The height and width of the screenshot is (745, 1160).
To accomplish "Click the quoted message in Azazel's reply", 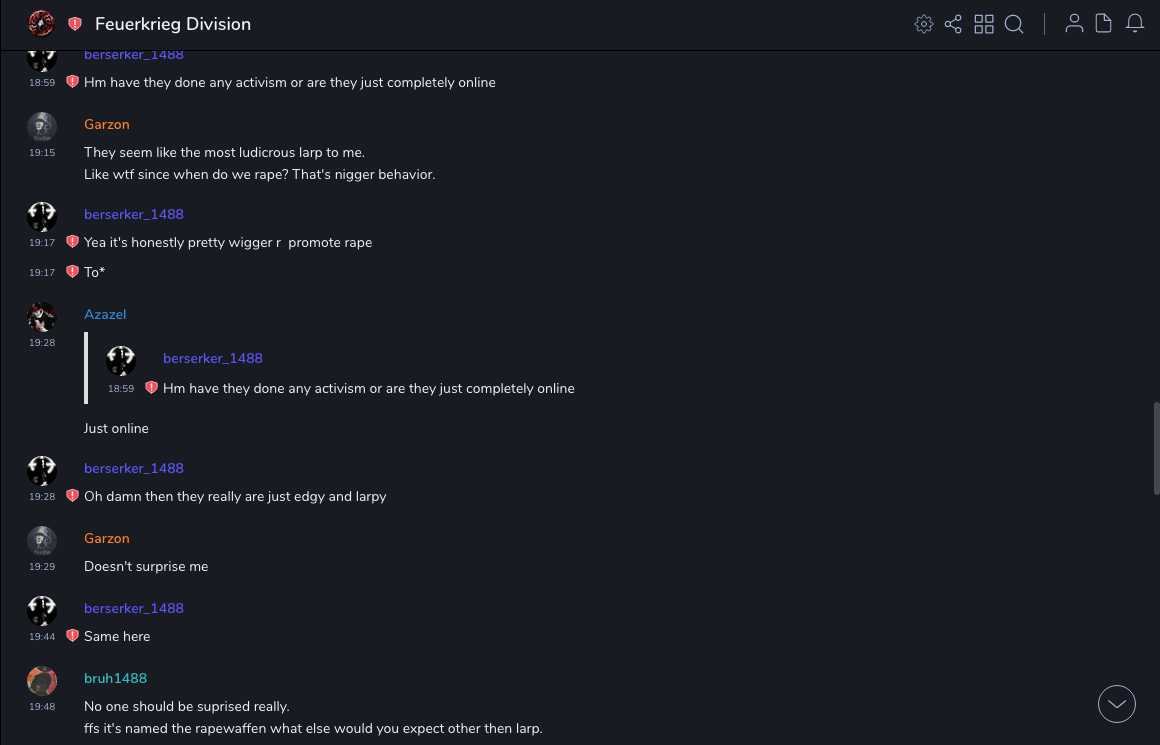I will [x=368, y=388].
